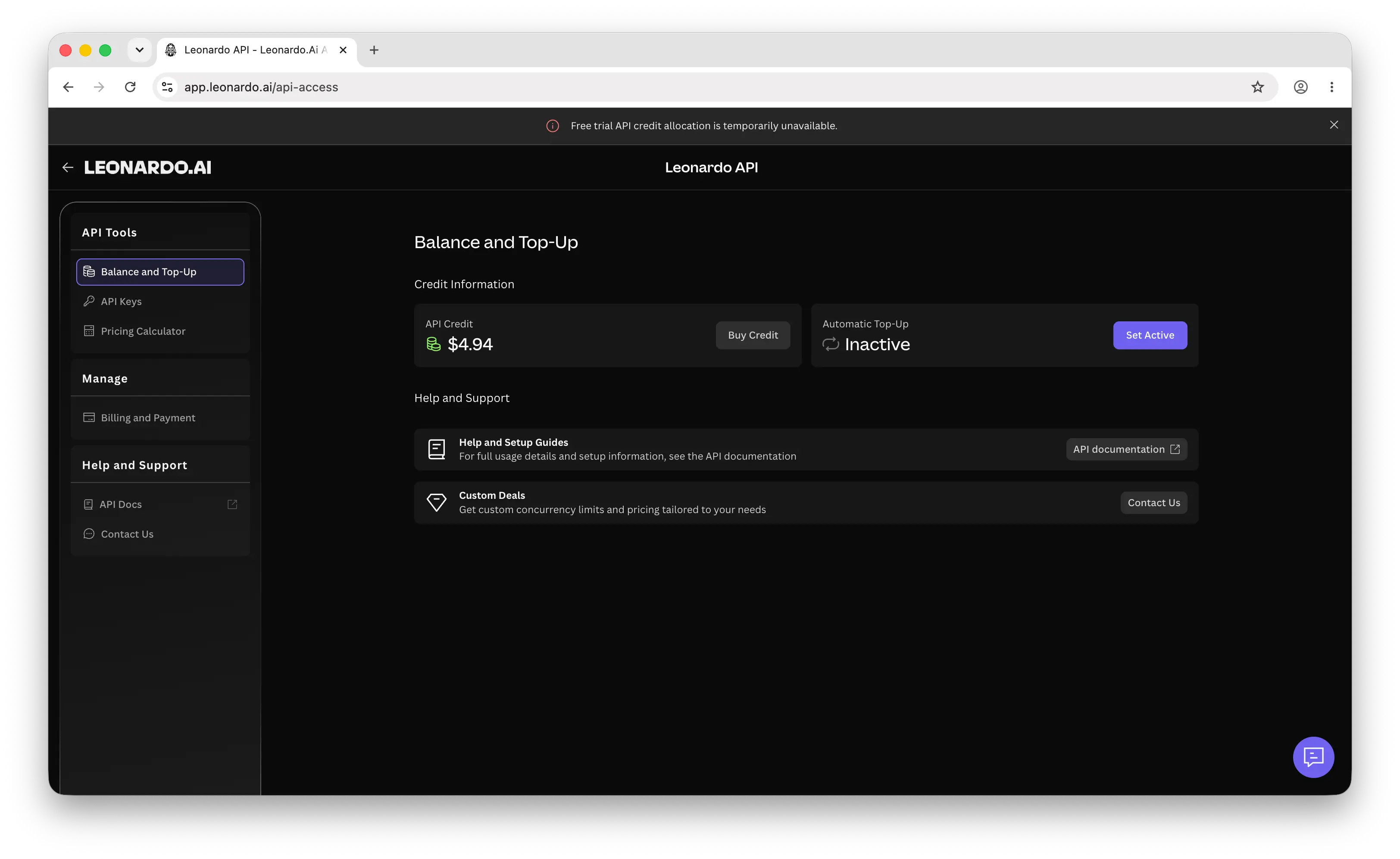The width and height of the screenshot is (1400, 859).
Task: Click the Credit Information heading
Action: tap(464, 284)
